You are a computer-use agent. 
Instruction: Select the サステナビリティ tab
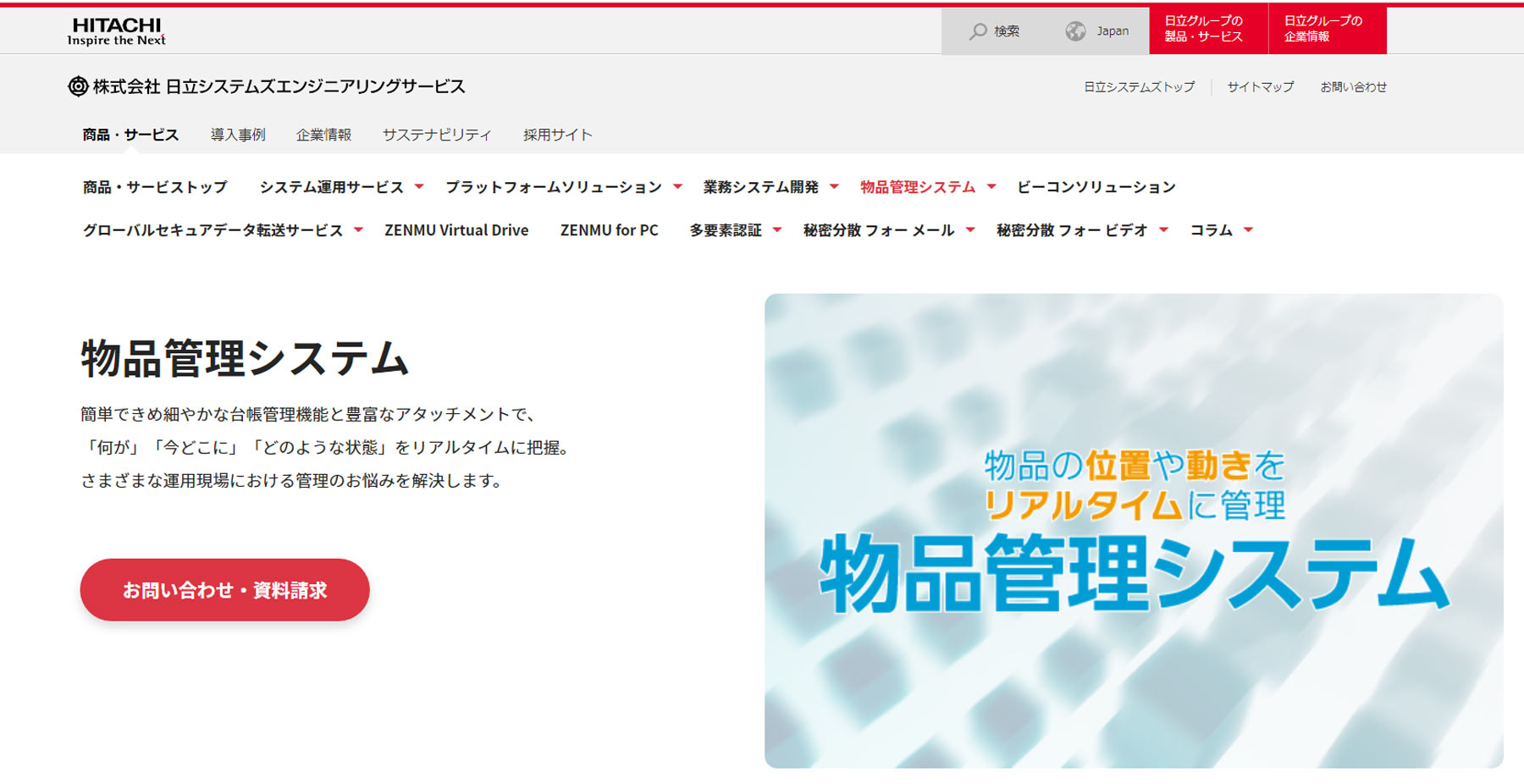tap(437, 135)
